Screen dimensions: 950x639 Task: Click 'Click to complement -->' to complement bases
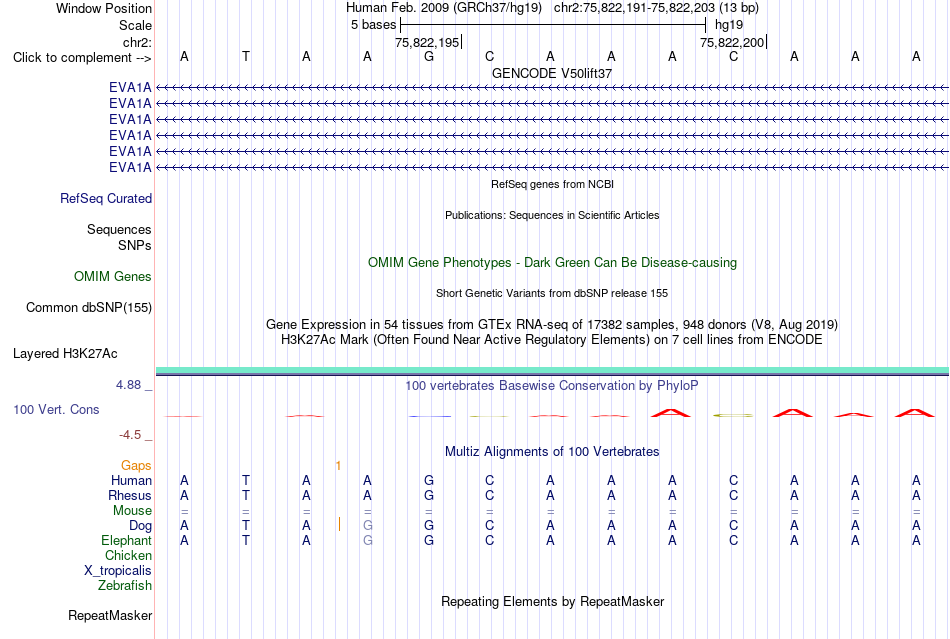click(x=82, y=58)
